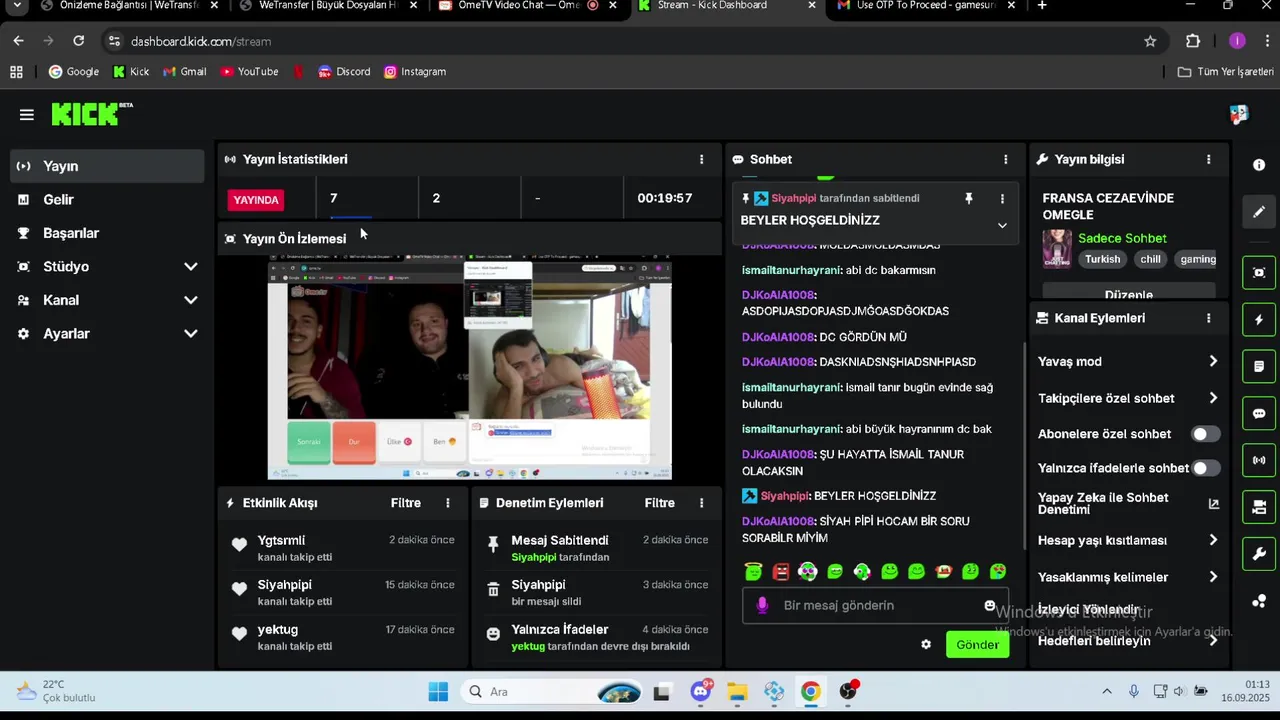The height and width of the screenshot is (720, 1280).
Task: Select Yayın in the sidebar
Action: point(107,166)
